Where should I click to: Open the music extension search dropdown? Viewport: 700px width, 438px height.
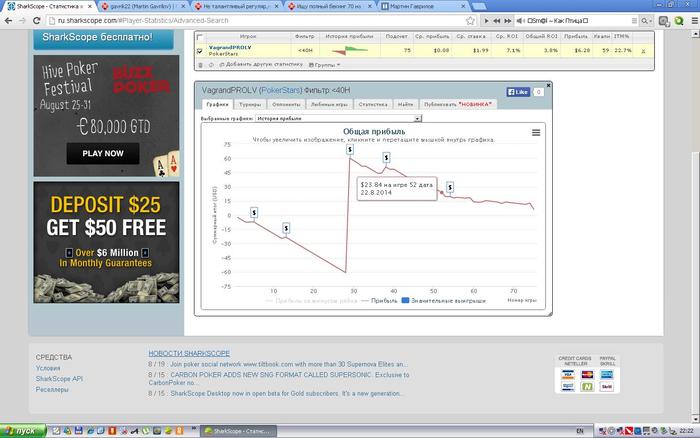click(x=646, y=21)
